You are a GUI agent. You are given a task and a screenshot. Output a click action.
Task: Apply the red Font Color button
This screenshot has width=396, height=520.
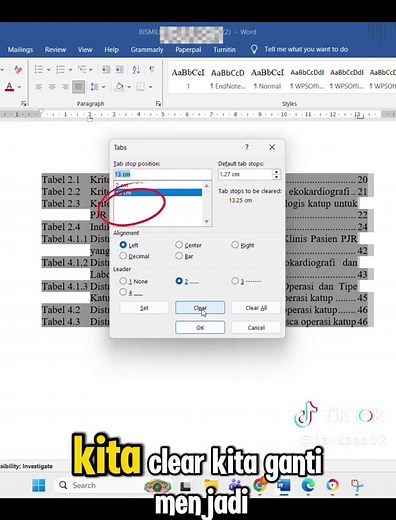point(10,87)
